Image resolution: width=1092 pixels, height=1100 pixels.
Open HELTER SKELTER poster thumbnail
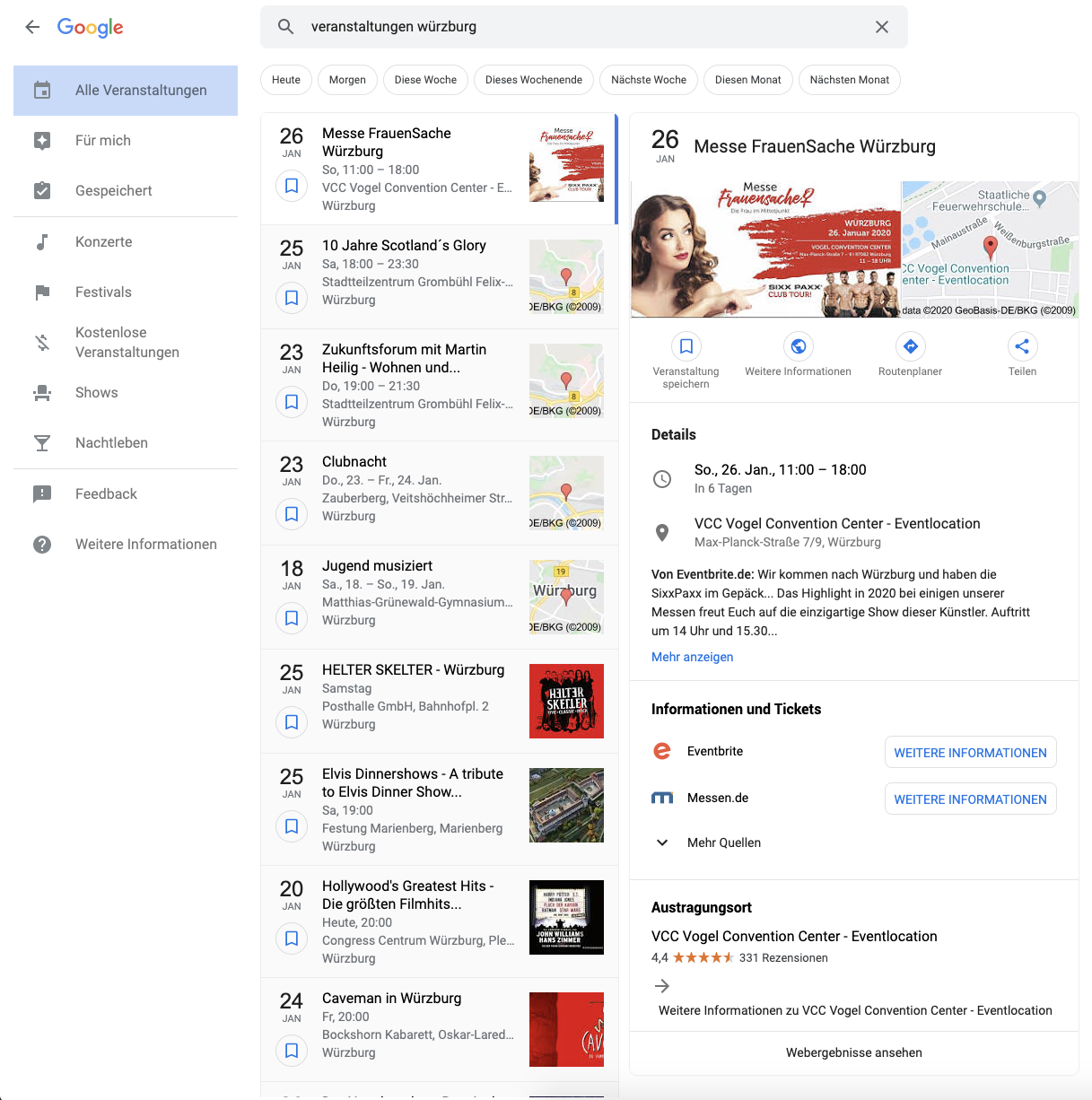566,701
